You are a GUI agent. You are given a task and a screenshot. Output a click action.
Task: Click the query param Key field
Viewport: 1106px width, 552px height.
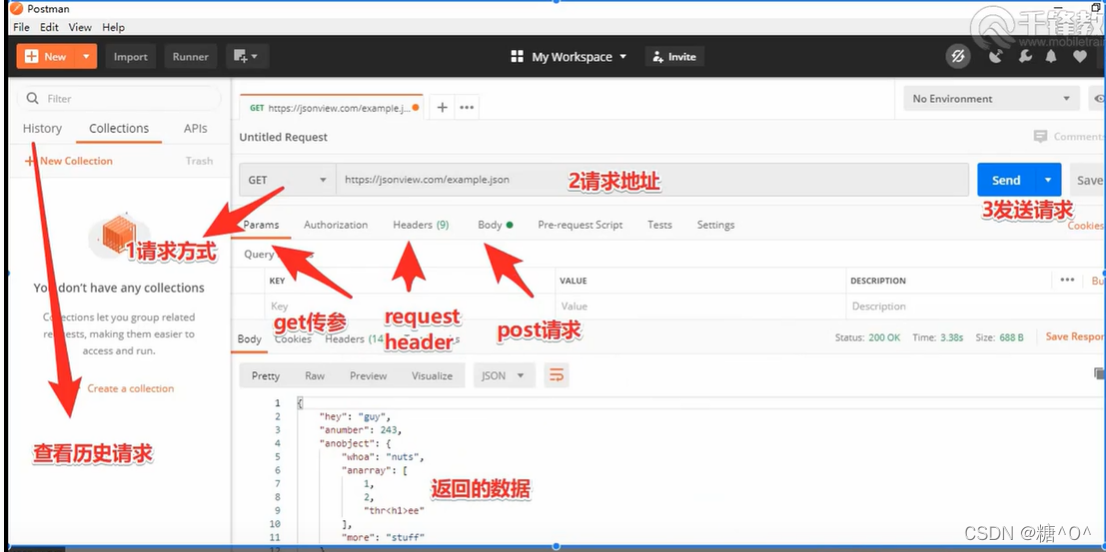click(409, 307)
